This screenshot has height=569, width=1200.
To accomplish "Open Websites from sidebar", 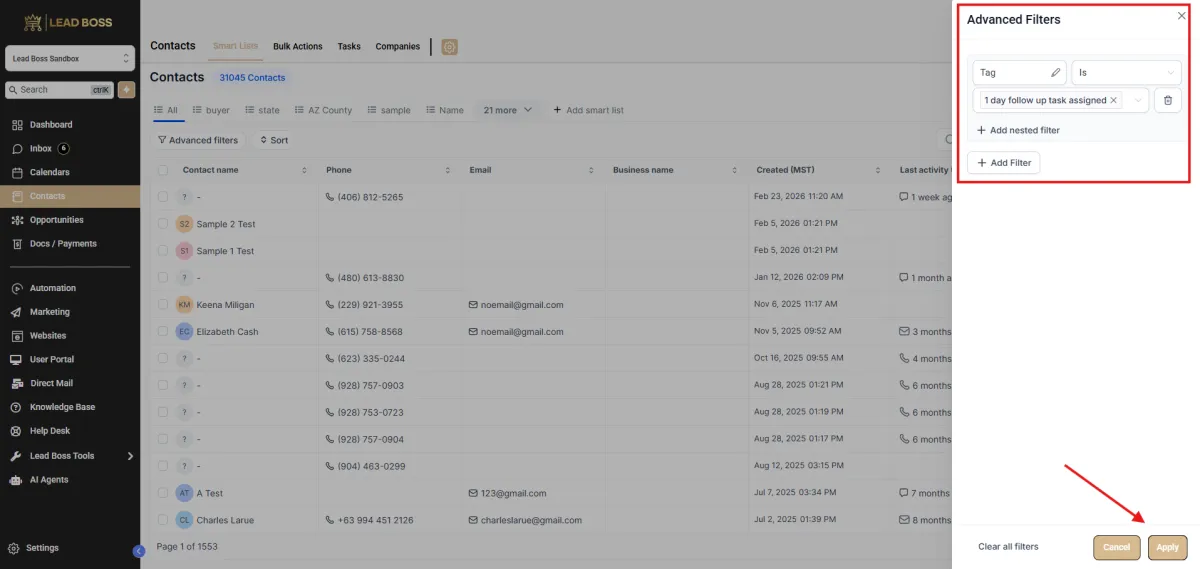I will [48, 336].
